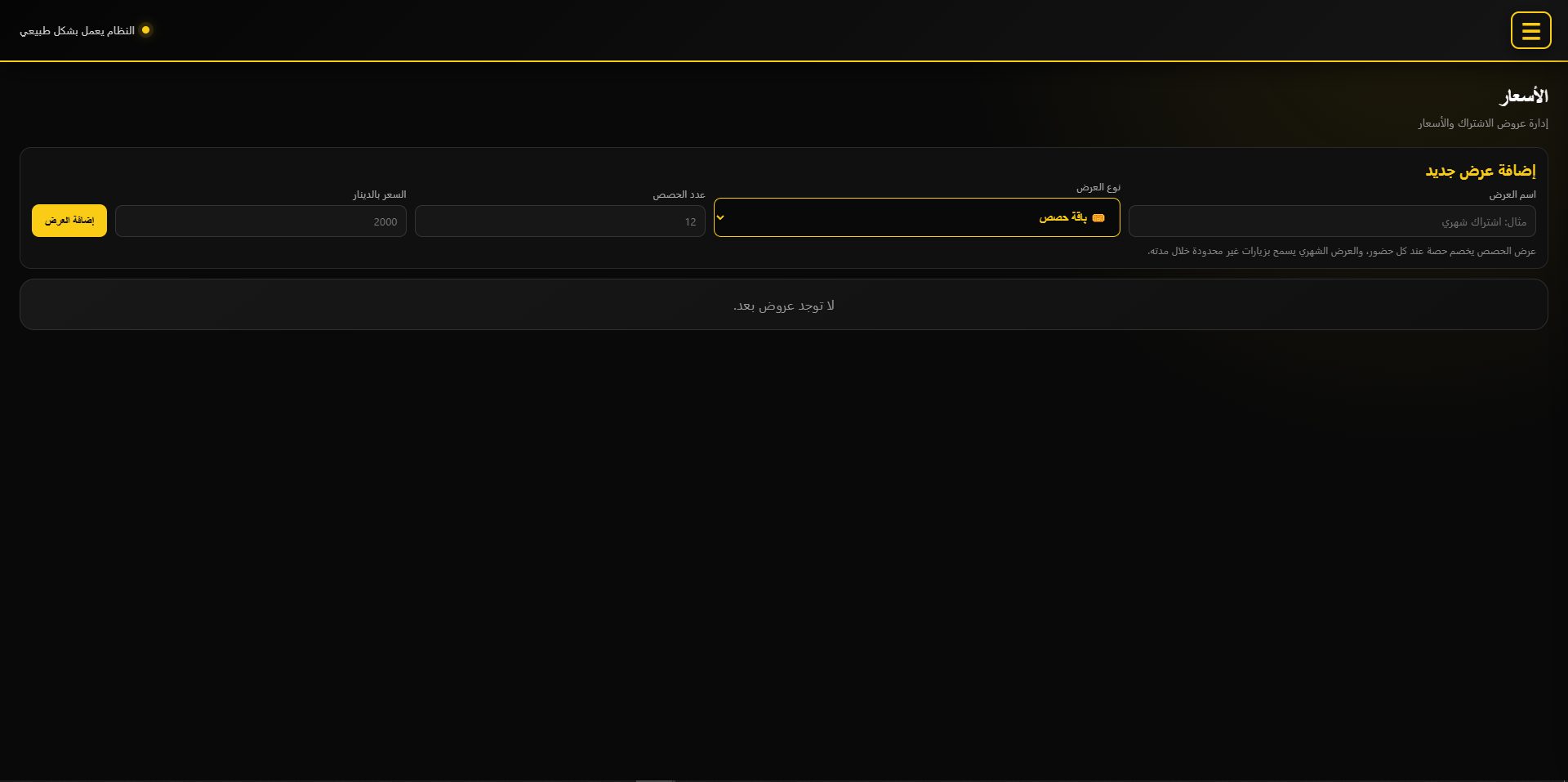Screen dimensions: 1568x782
Task: Click the السعر بالدينار field label
Action: click(380, 194)
